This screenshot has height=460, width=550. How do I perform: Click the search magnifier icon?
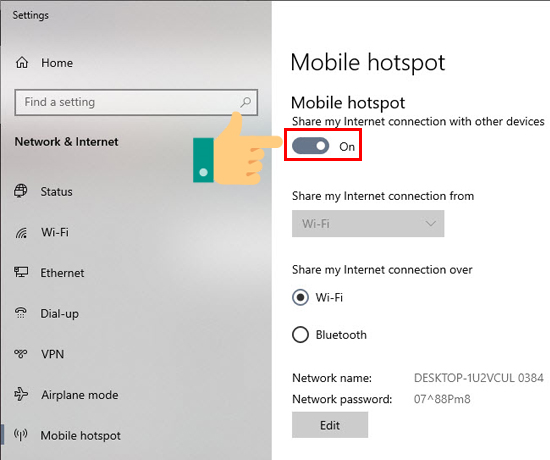(246, 102)
